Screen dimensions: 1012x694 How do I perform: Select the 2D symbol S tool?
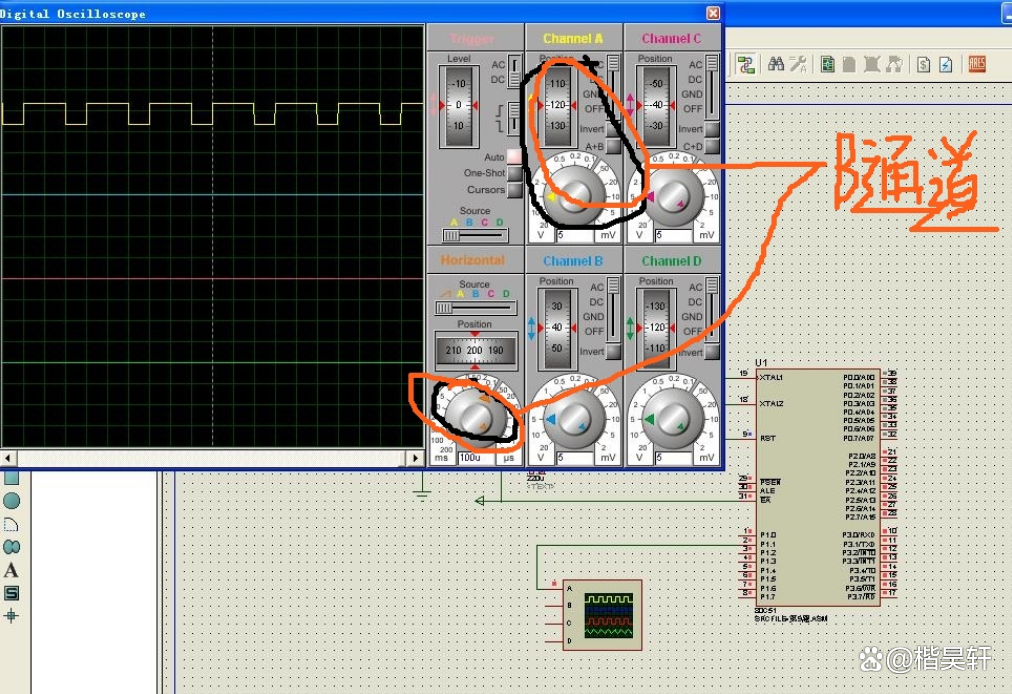click(x=12, y=593)
